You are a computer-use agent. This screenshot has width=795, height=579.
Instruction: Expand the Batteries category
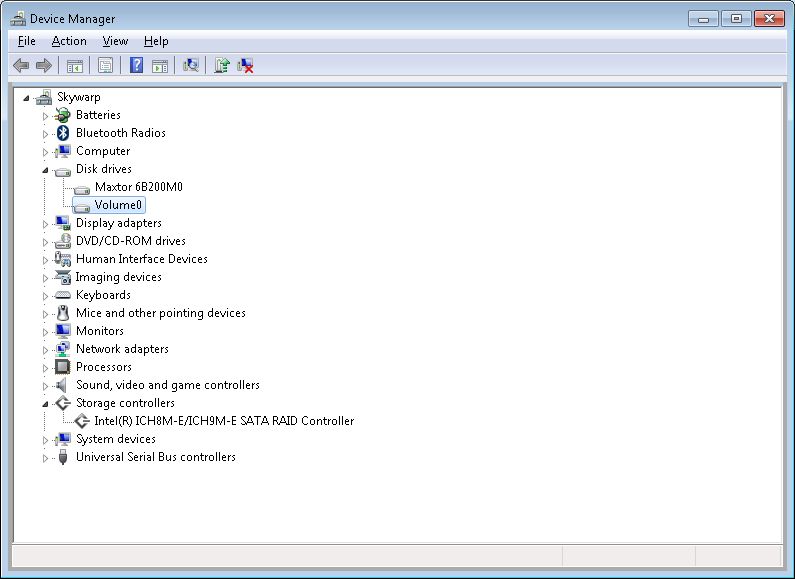pyautogui.click(x=45, y=116)
